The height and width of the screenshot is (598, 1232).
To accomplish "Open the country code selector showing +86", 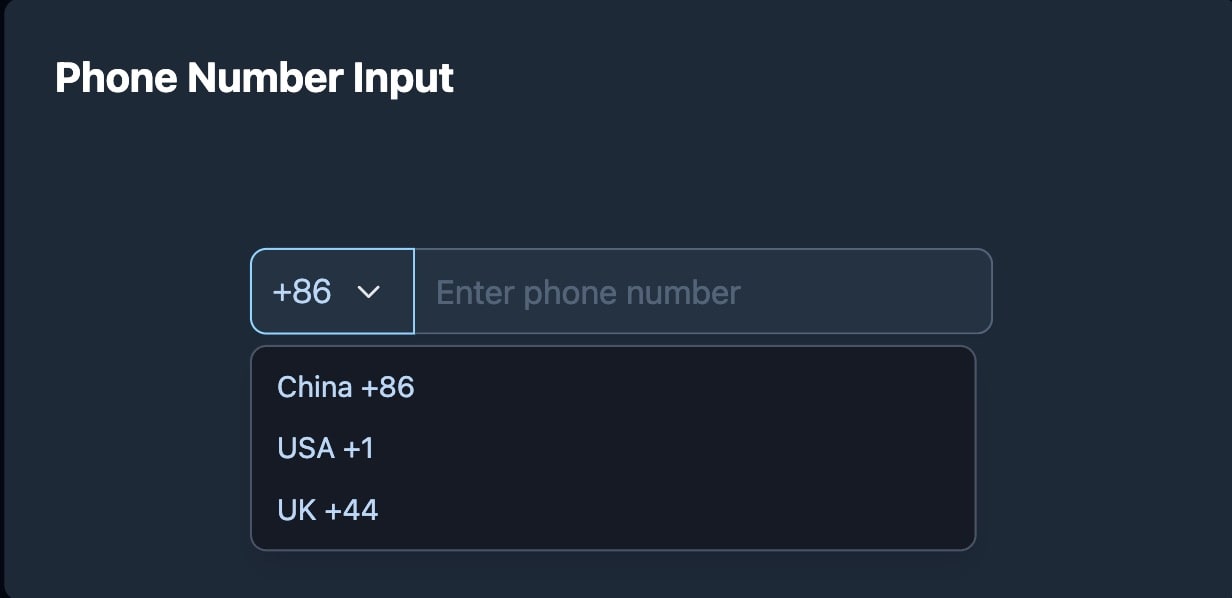I will tap(332, 292).
